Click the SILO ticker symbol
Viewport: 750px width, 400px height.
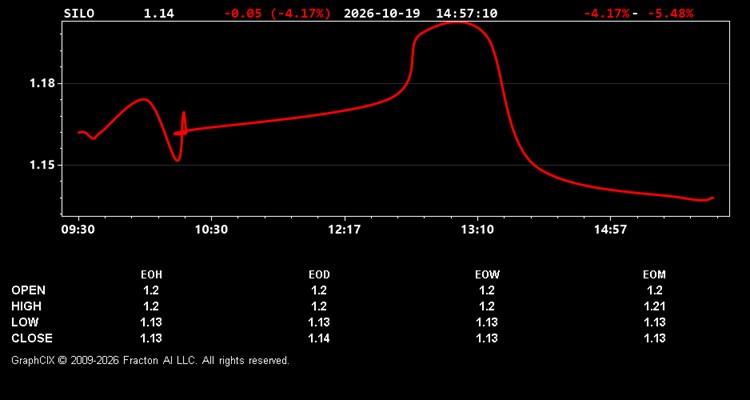point(79,13)
